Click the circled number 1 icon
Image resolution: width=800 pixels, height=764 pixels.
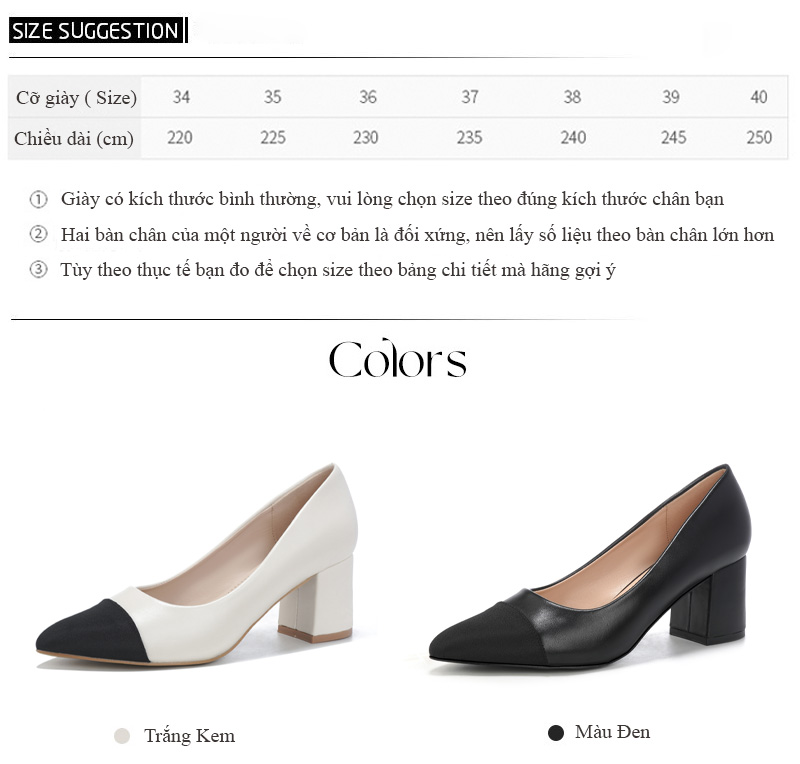point(38,200)
